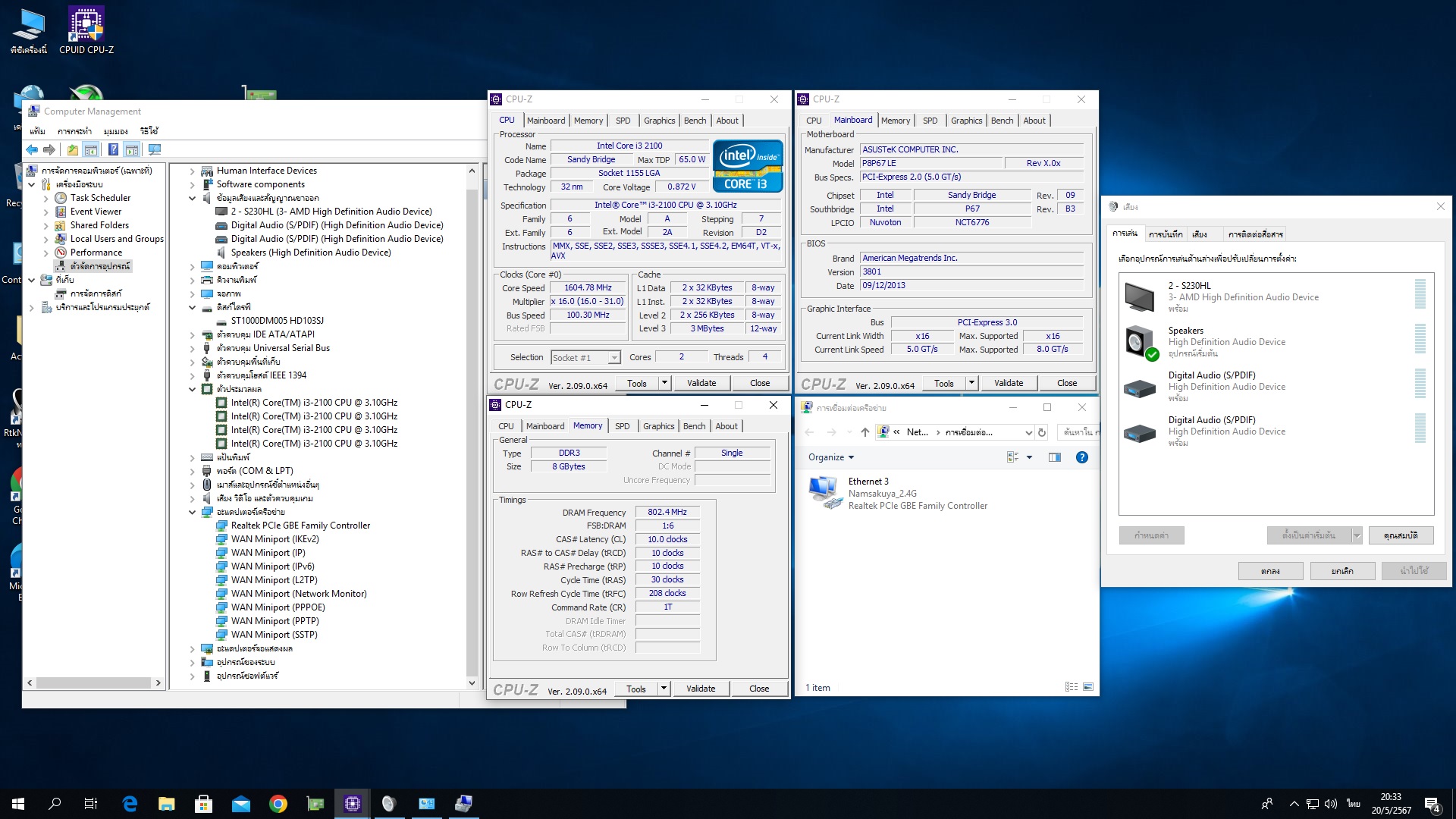This screenshot has width=1456, height=819.
Task: Click the CPU-Z taskbar button
Action: [353, 804]
